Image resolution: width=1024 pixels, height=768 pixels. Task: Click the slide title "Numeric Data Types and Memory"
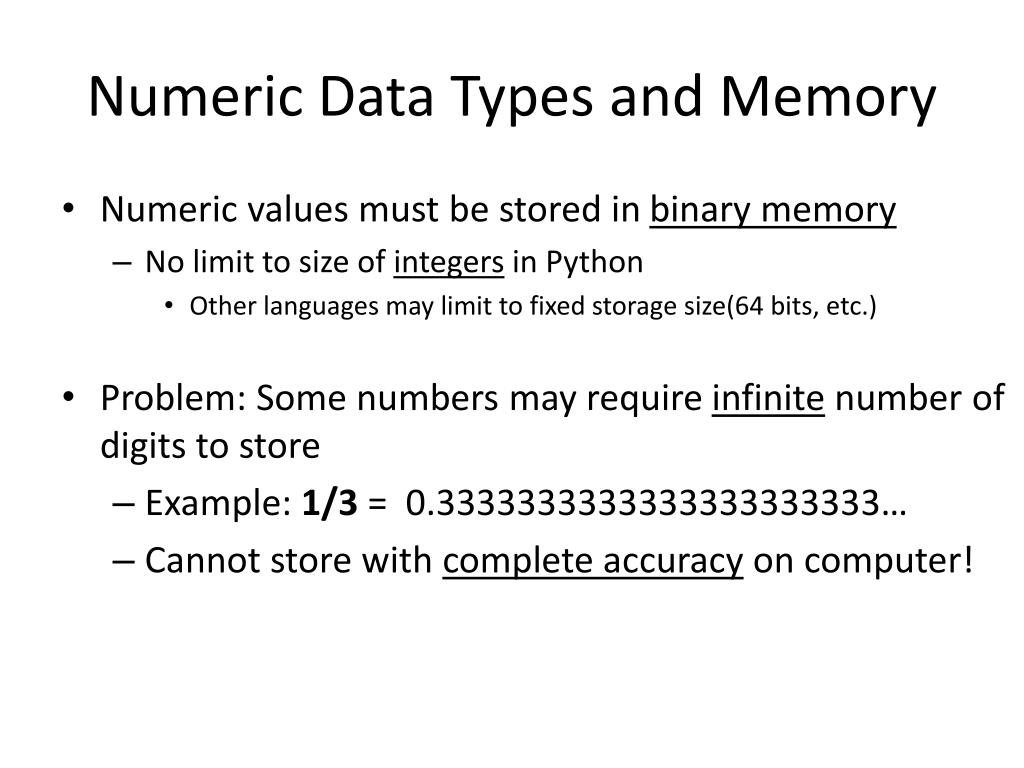click(x=512, y=99)
